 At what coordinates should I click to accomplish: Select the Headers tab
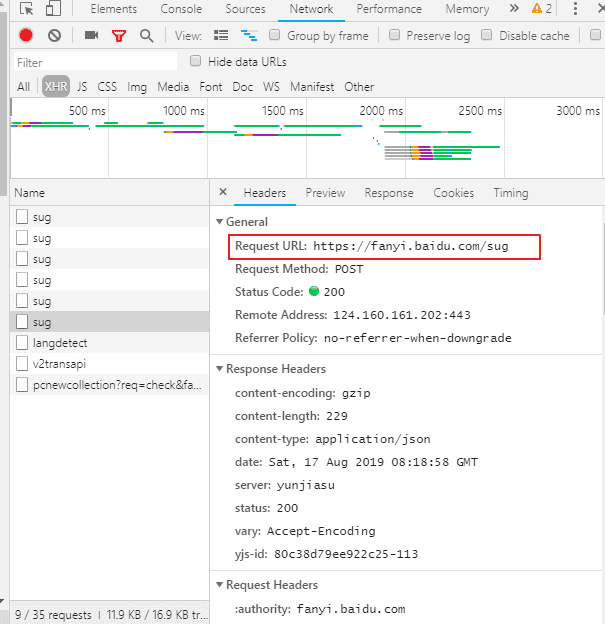pos(265,193)
